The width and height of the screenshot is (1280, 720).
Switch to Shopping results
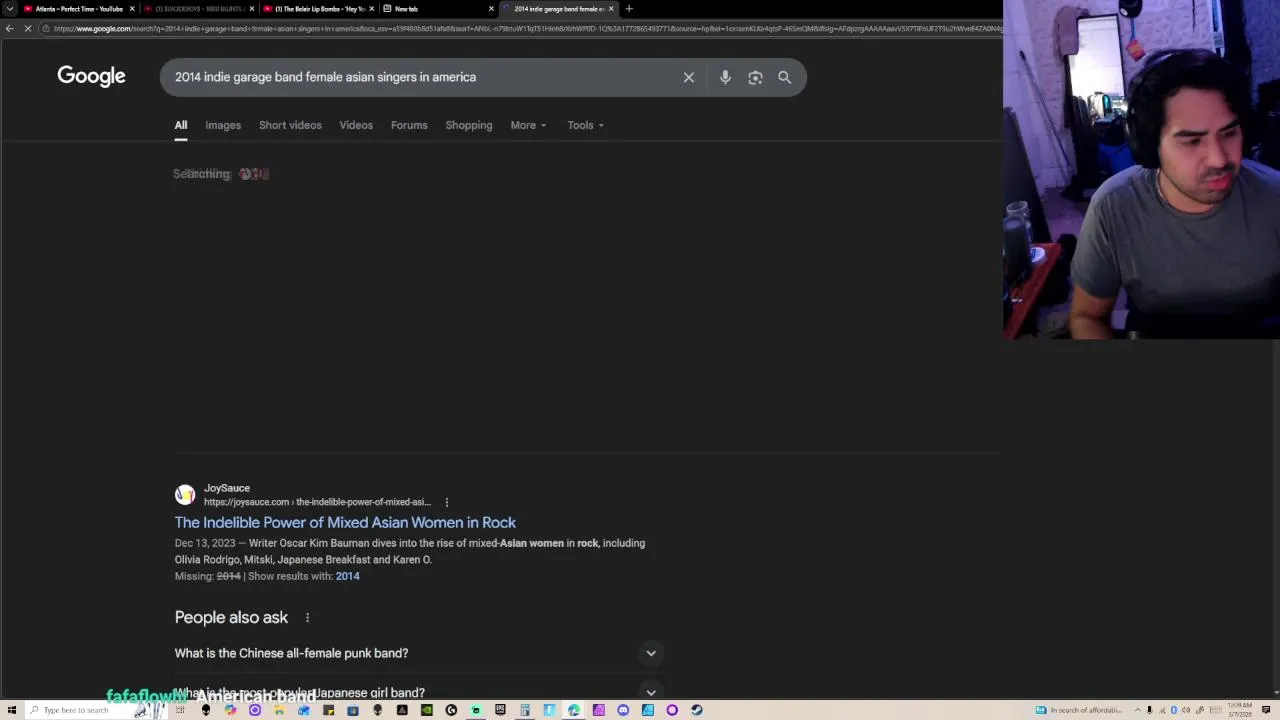pos(469,125)
